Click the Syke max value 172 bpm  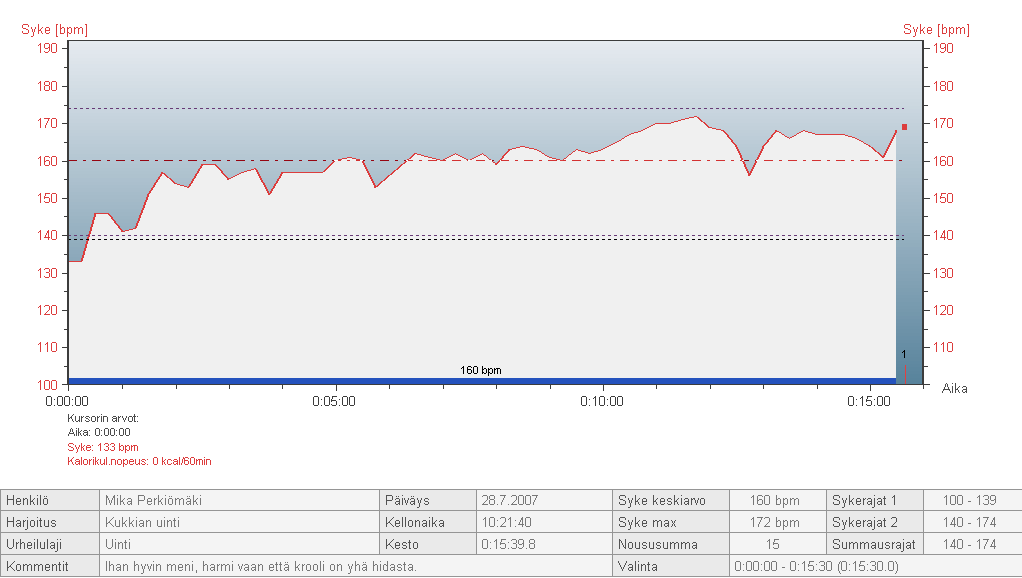tap(775, 522)
